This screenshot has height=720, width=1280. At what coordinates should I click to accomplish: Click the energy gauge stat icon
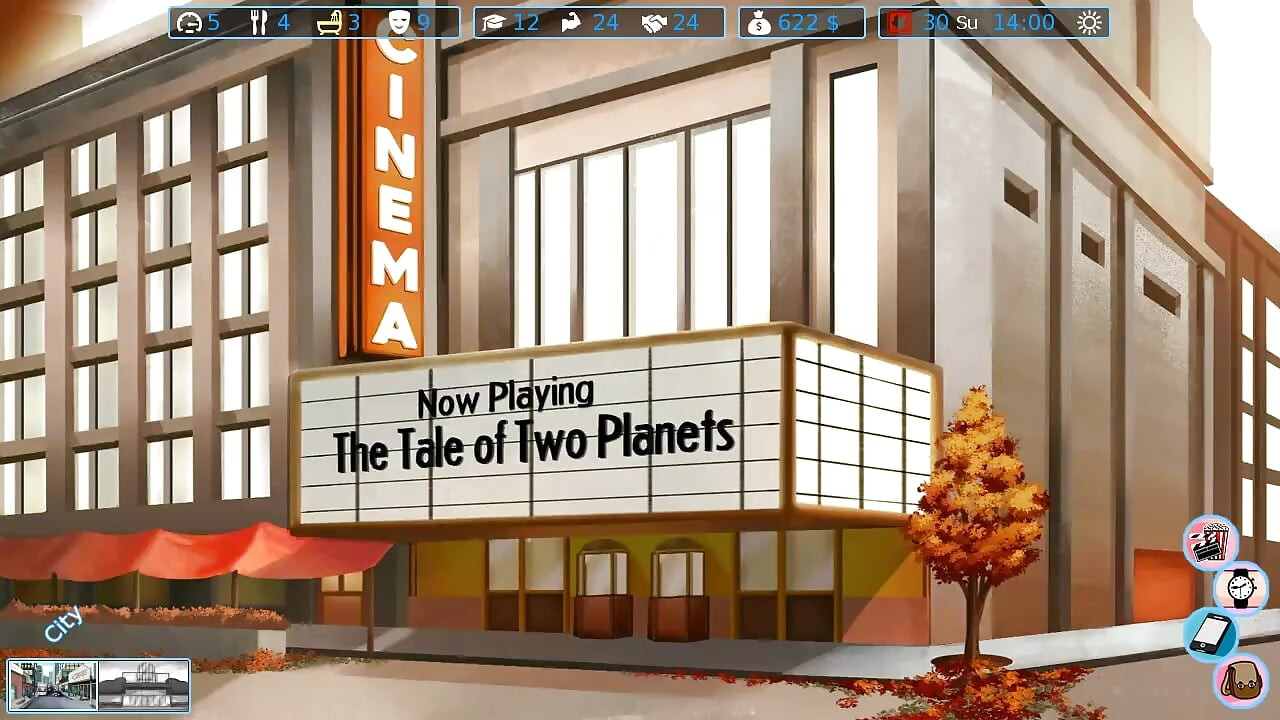pyautogui.click(x=188, y=22)
